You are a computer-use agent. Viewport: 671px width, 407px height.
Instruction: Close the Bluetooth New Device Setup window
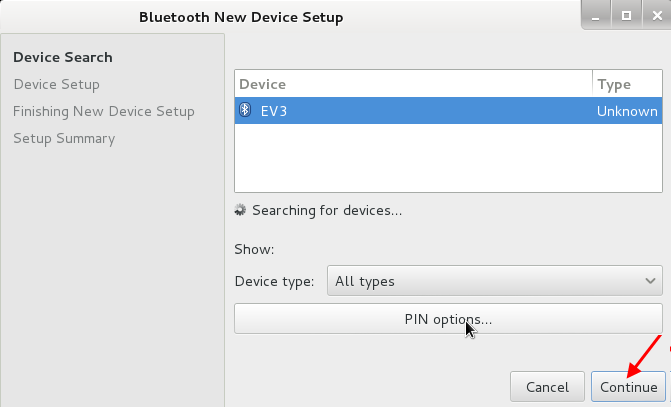657,16
